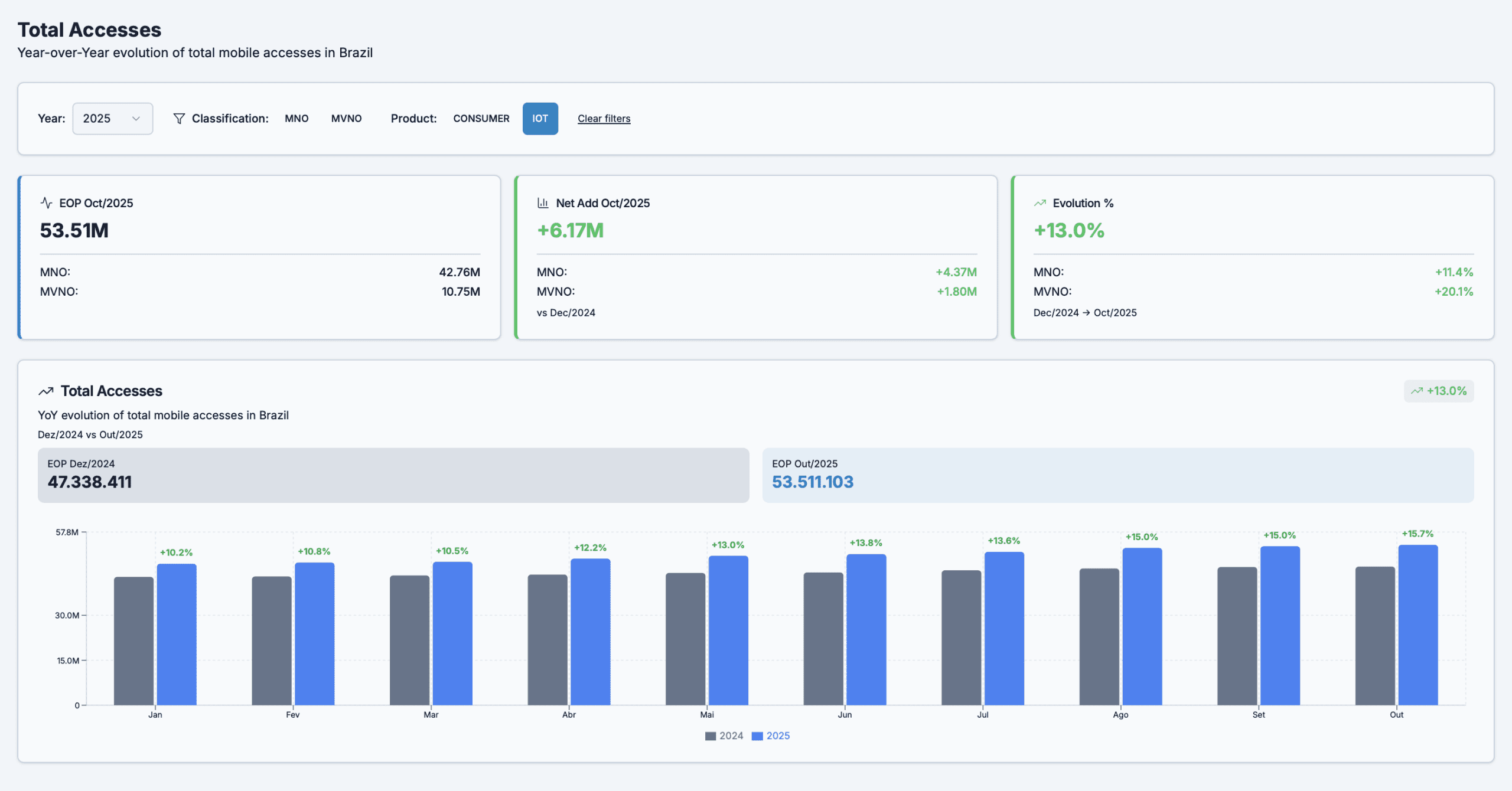Toggle the MNO classification filter
This screenshot has width=1512, height=791.
(x=296, y=119)
